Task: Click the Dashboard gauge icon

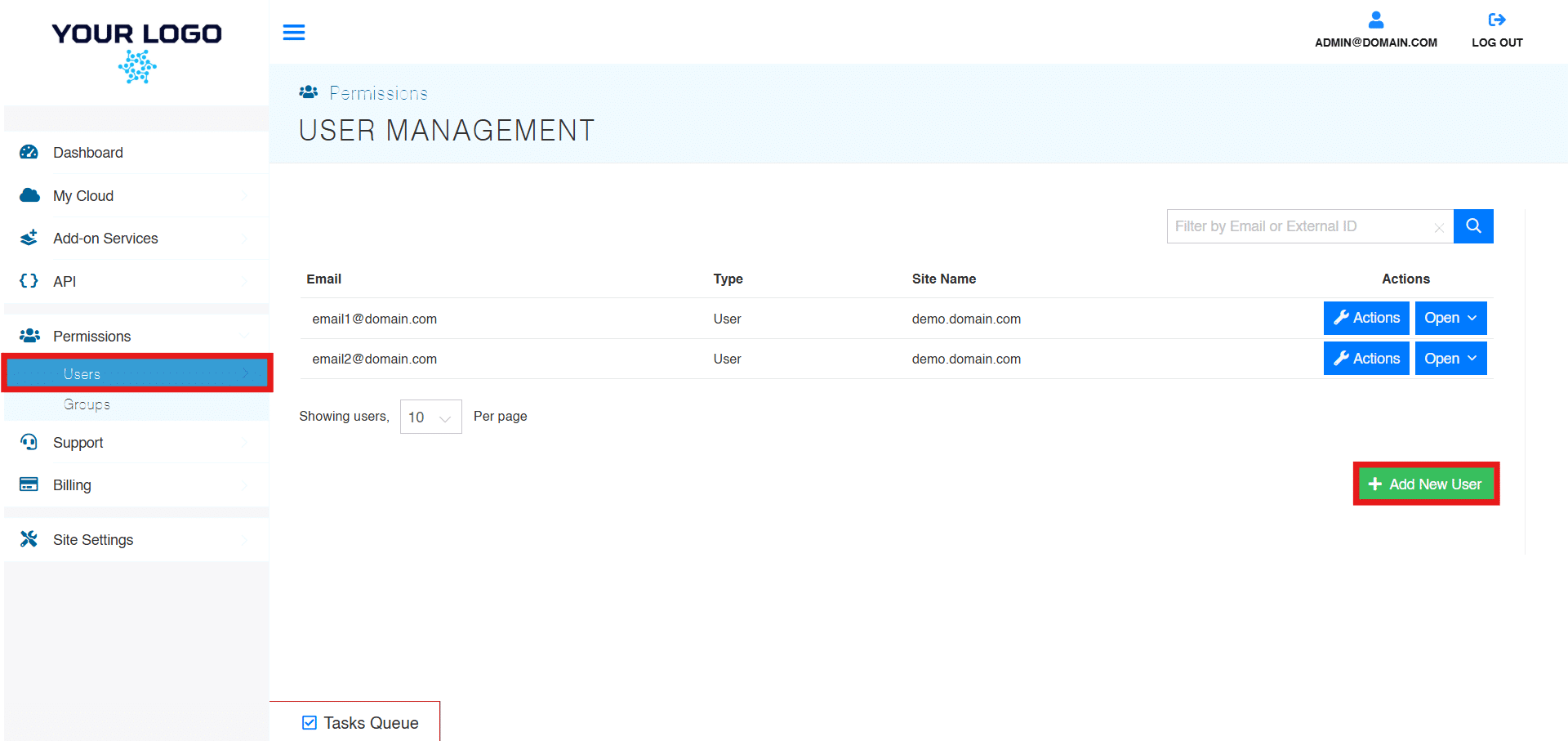Action: (x=29, y=153)
